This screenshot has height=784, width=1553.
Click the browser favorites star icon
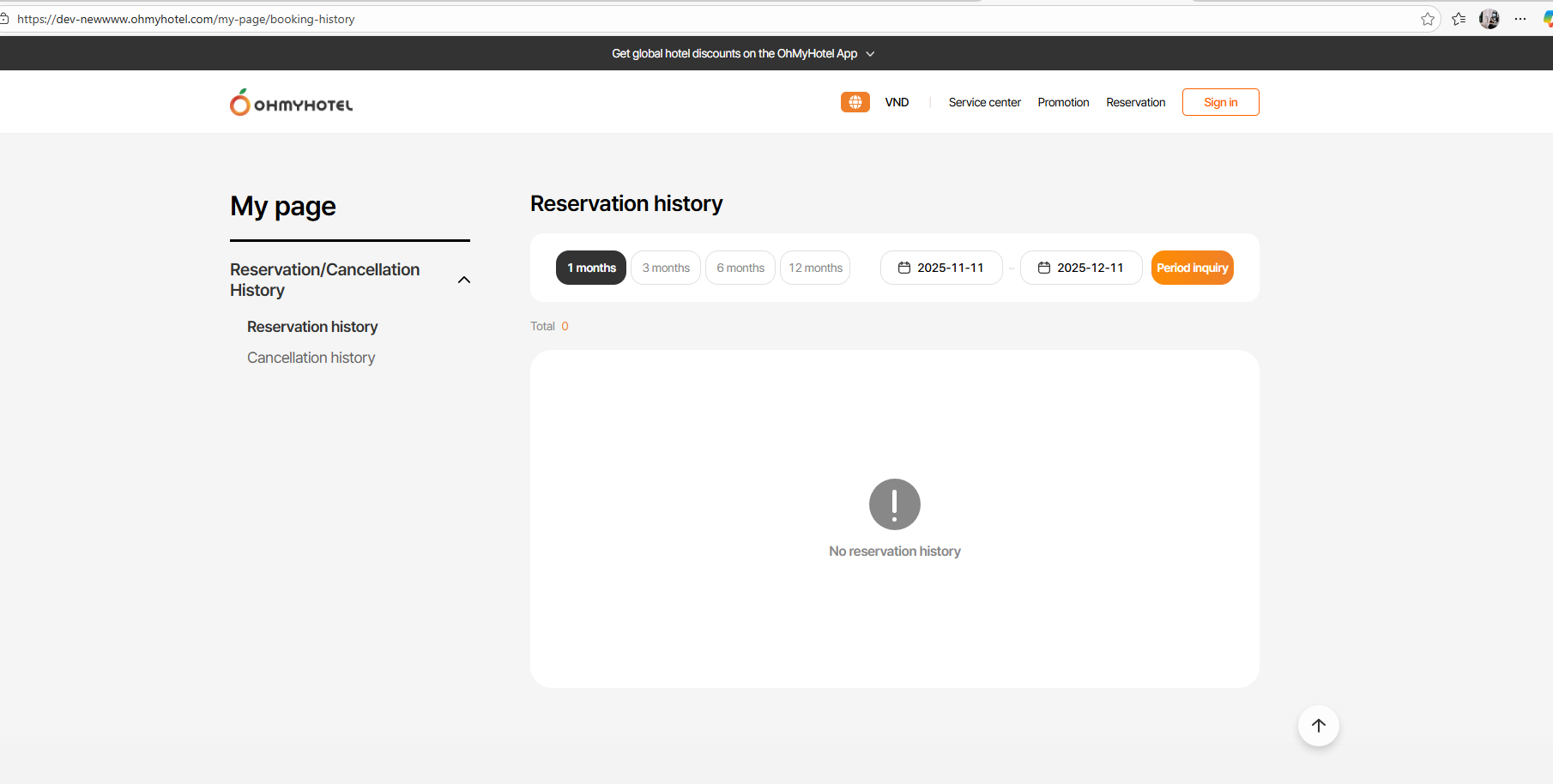(x=1428, y=19)
